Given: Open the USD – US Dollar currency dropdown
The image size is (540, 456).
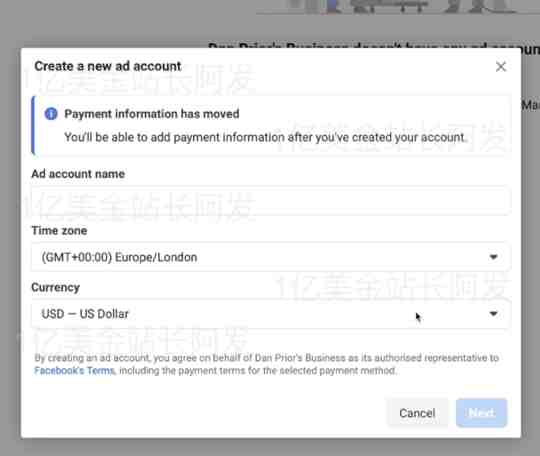Looking at the screenshot, I should click(x=270, y=314).
